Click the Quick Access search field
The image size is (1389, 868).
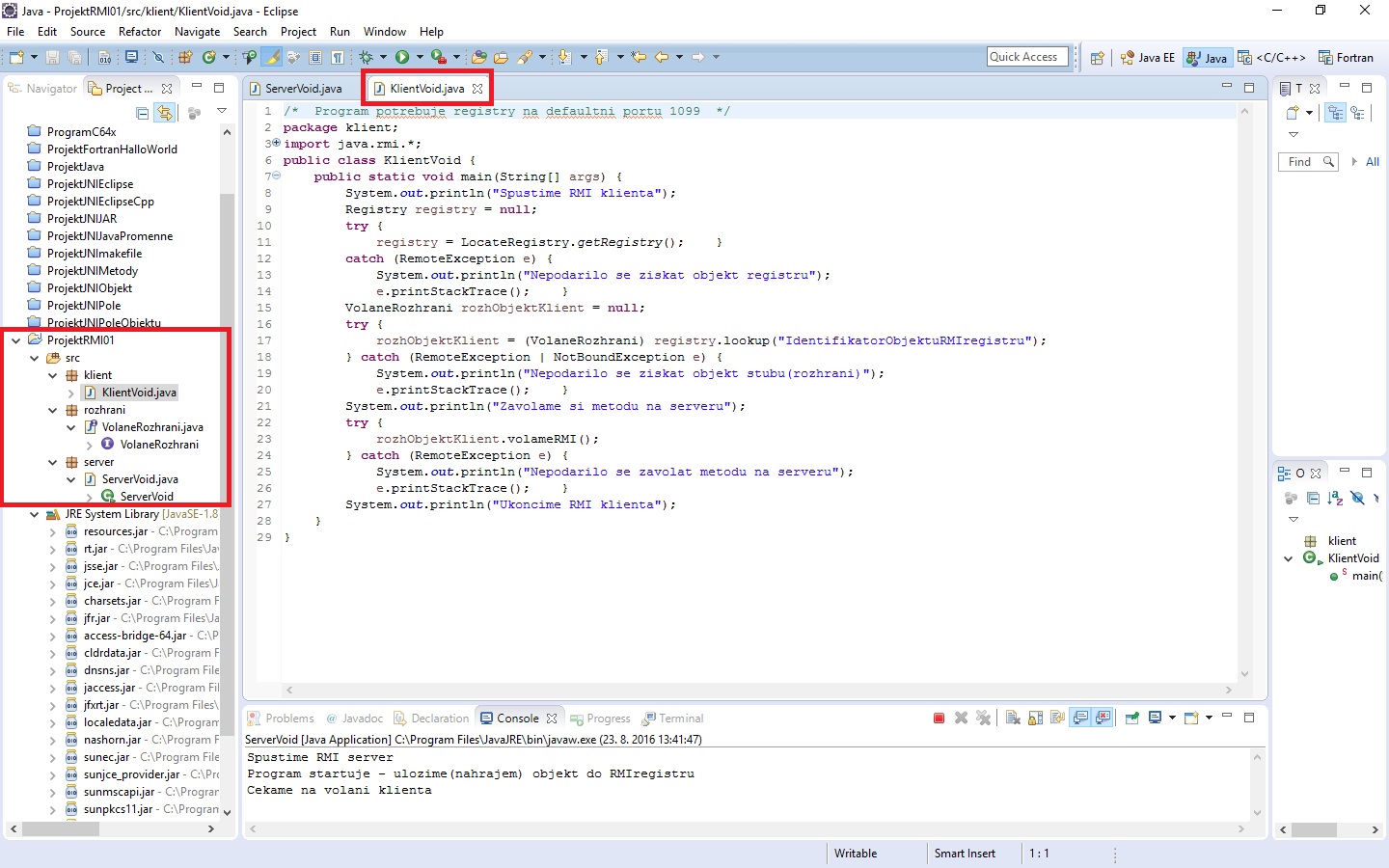[1026, 56]
